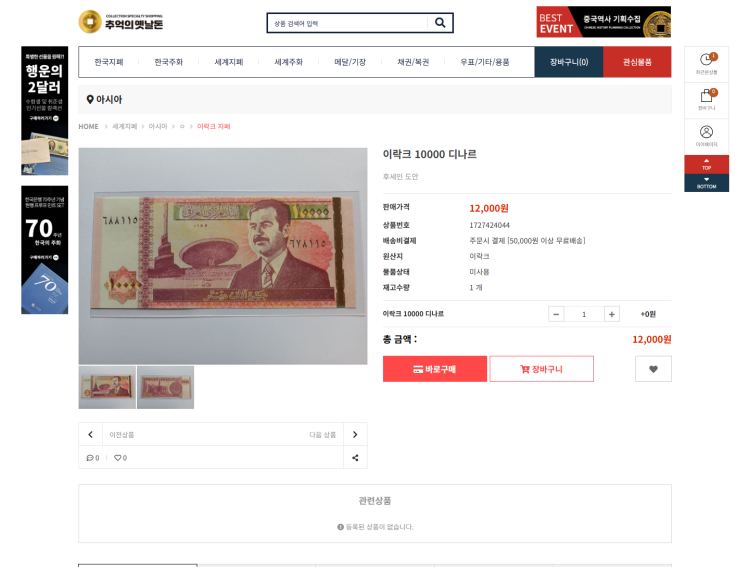750x567 pixels.
Task: Click the search magnifier icon
Action: 440,22
